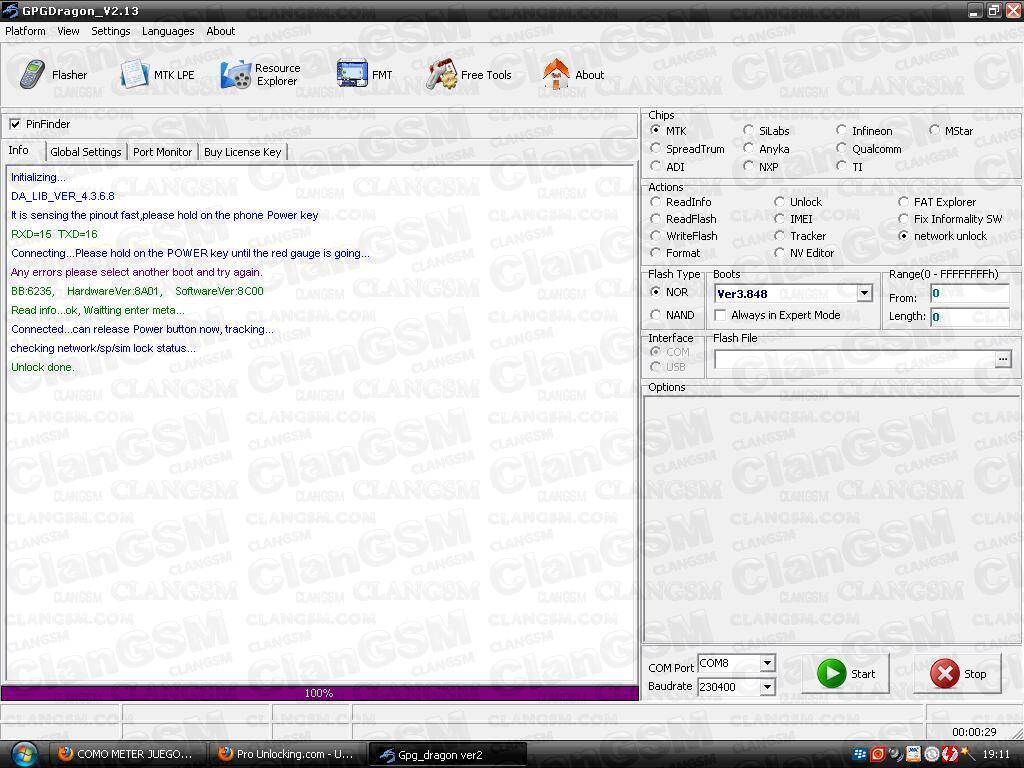
Task: Select the ReadFlash action
Action: [655, 219]
